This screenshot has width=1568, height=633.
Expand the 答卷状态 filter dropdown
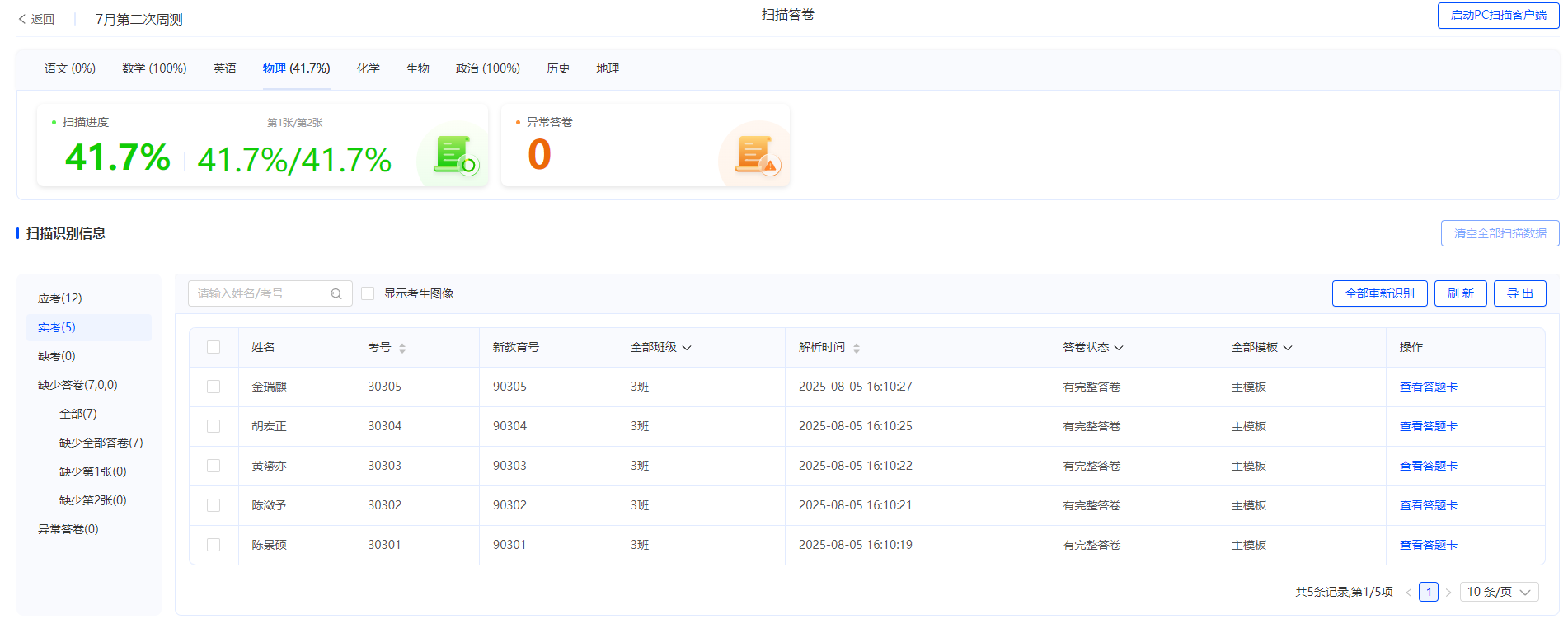point(1092,347)
